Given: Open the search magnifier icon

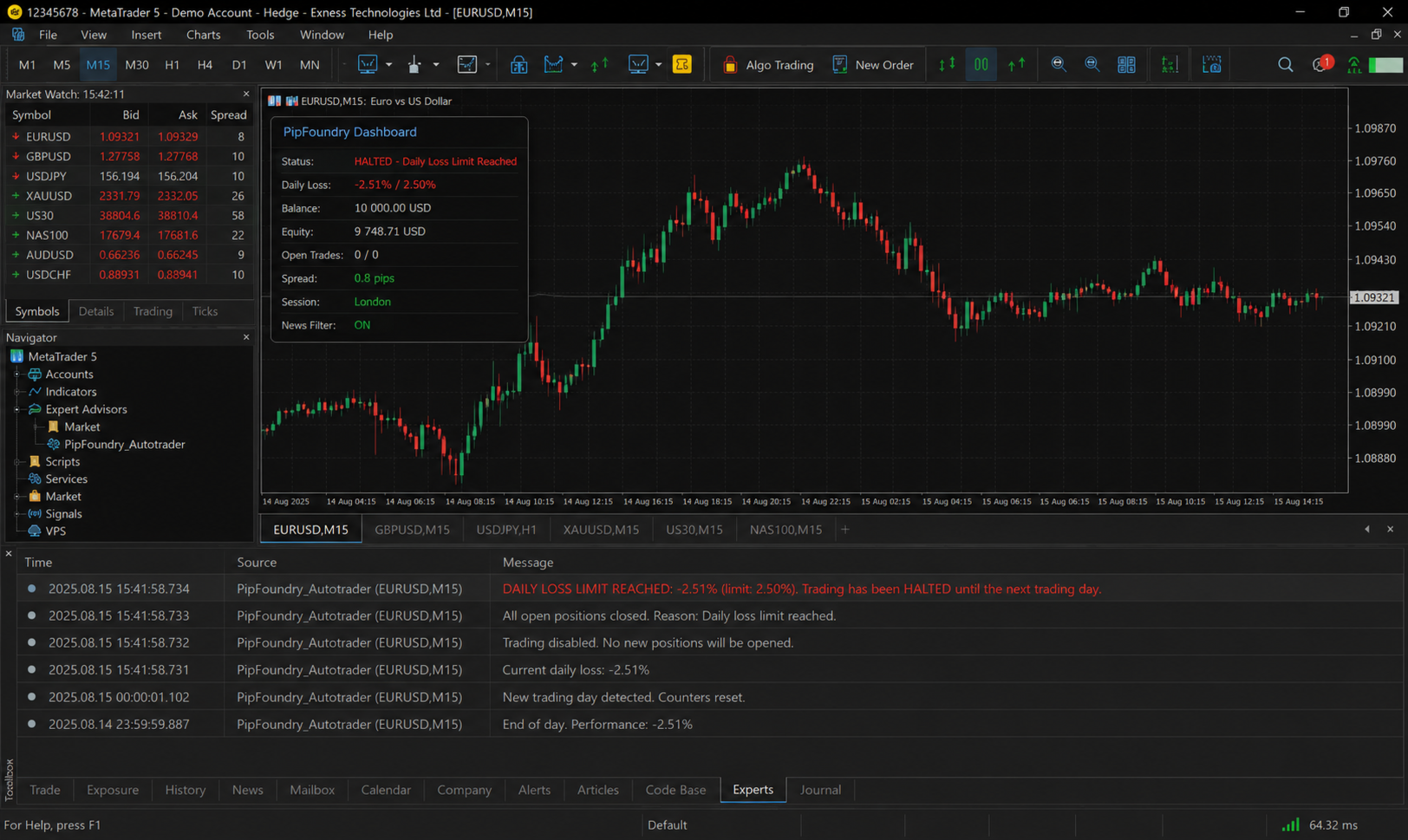Looking at the screenshot, I should coord(1285,65).
